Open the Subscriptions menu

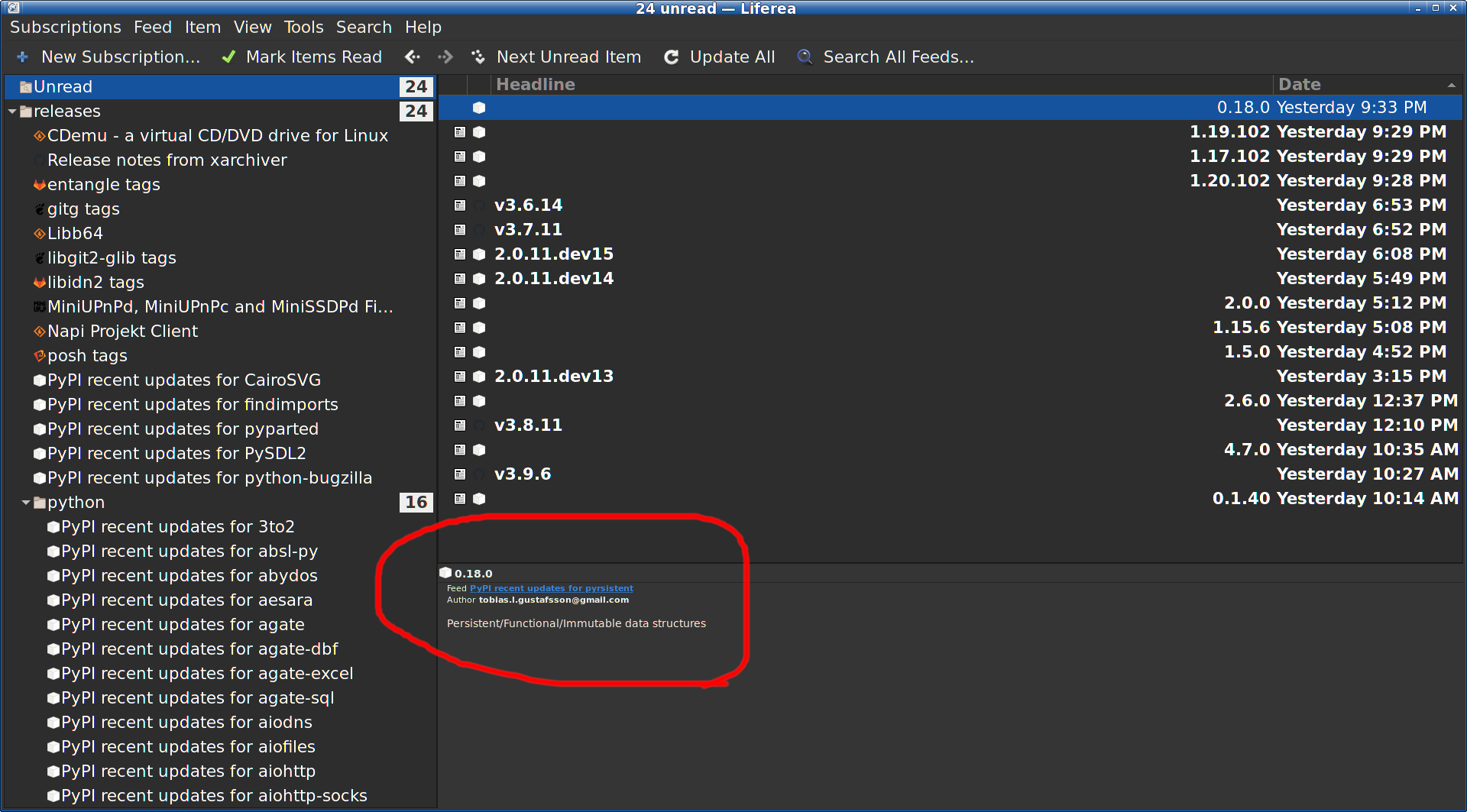coord(66,27)
